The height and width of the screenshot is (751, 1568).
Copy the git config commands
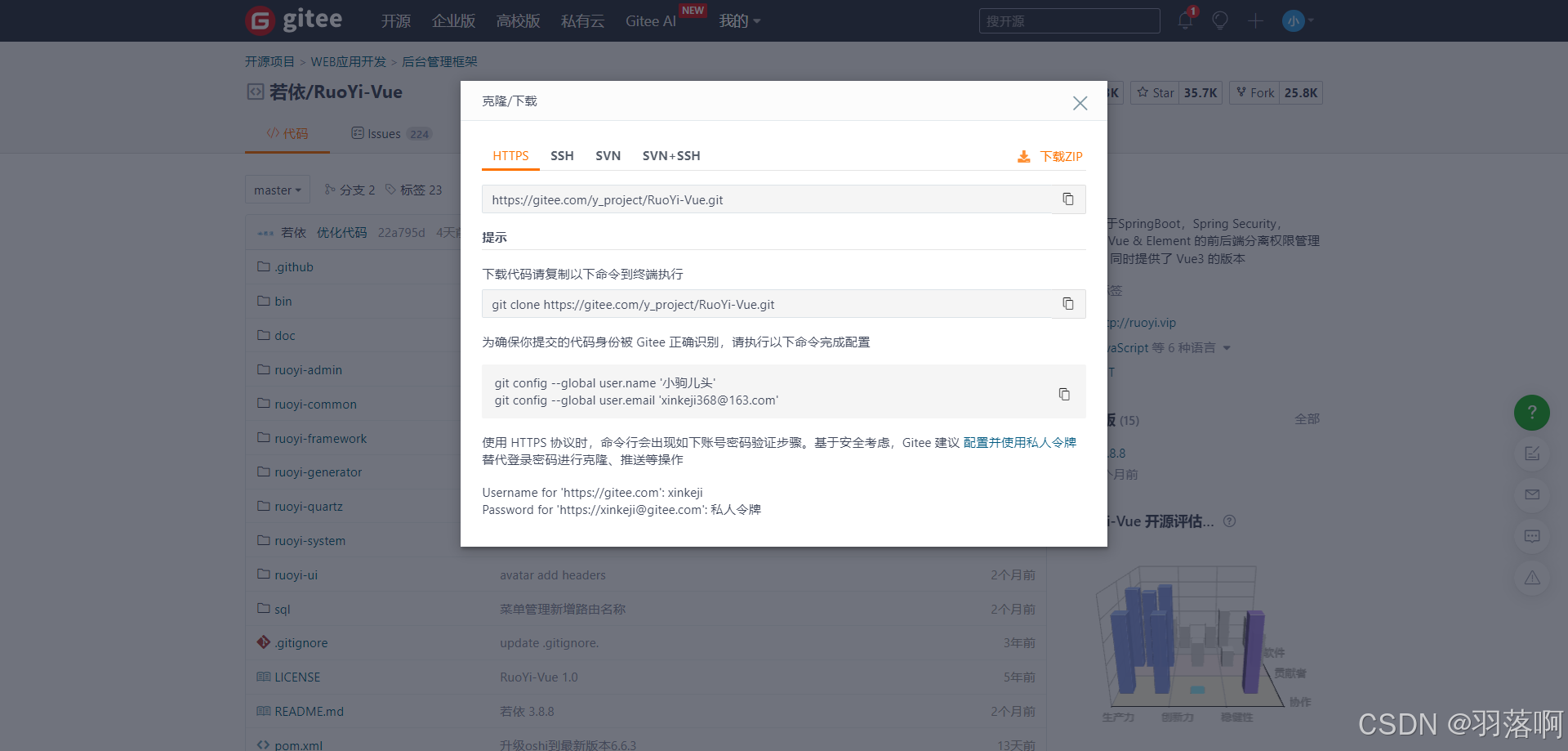click(x=1064, y=394)
